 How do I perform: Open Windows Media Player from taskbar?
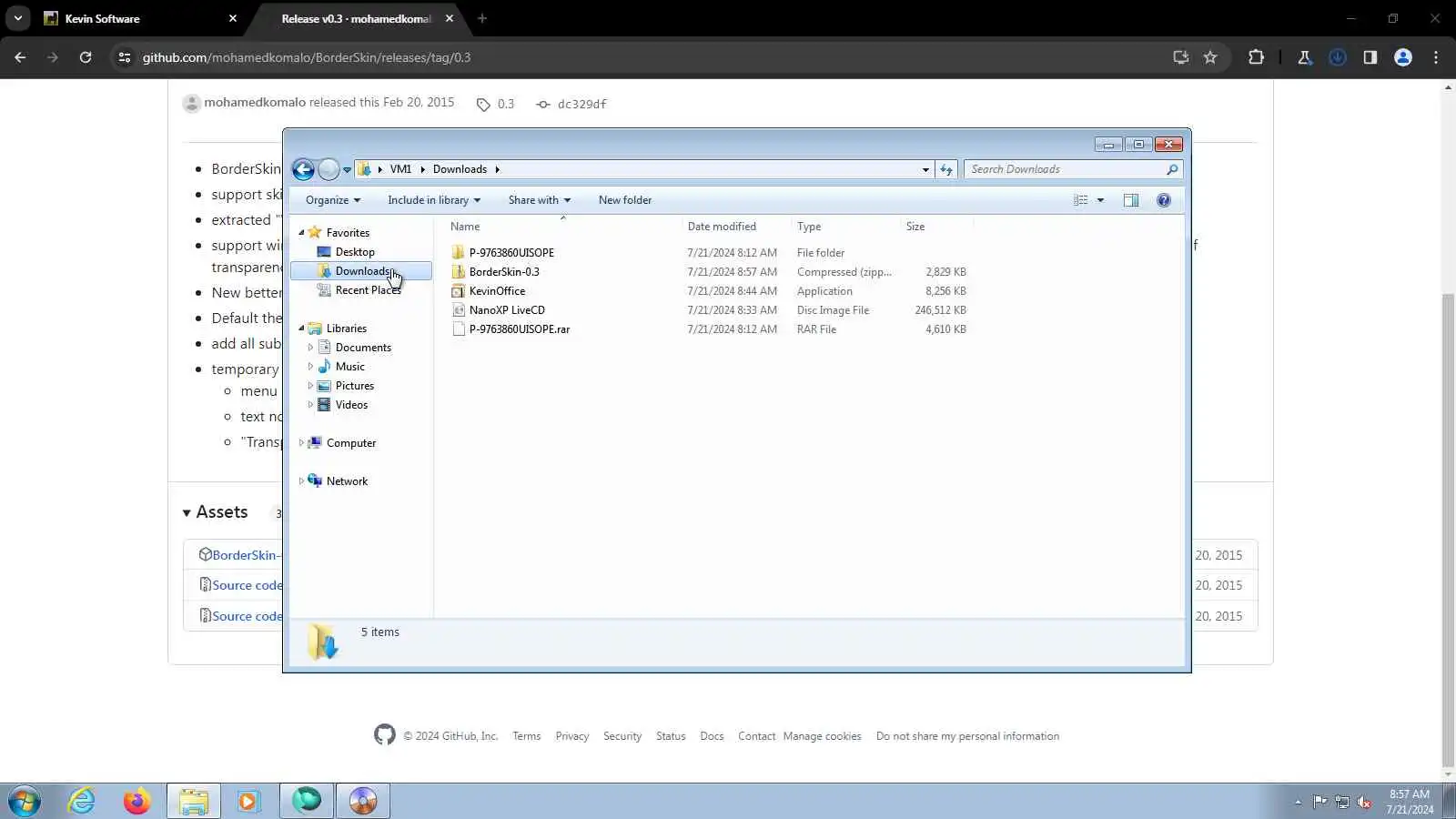pos(248,801)
